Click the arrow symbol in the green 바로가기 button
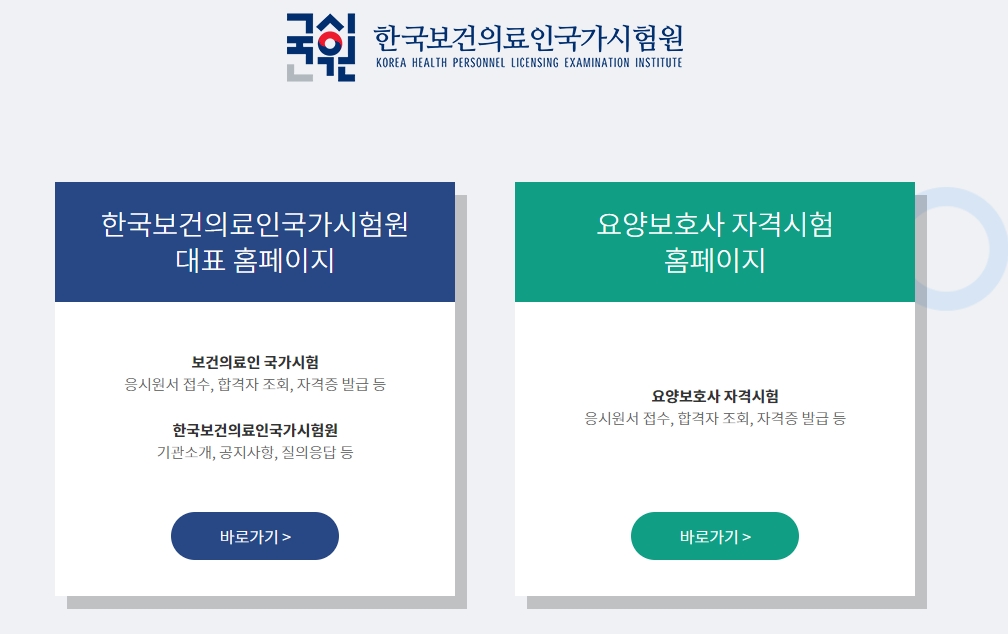Screen dimensions: 1008x634 click(747, 536)
